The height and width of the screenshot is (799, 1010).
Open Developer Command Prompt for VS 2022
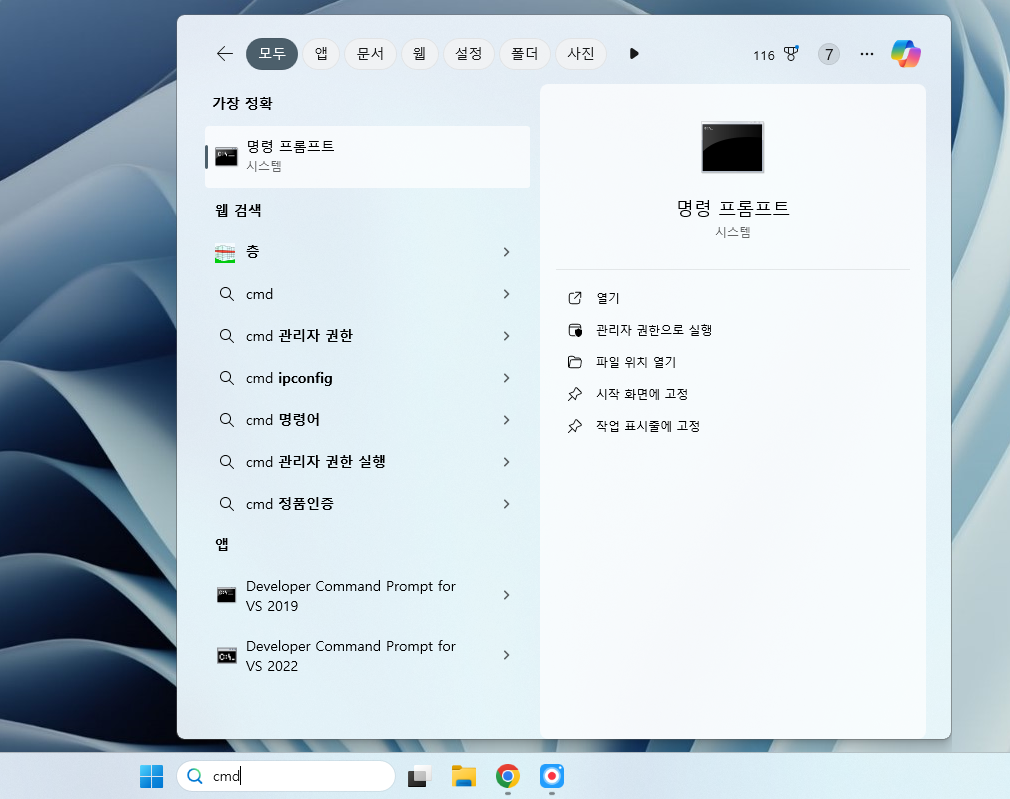(367, 655)
